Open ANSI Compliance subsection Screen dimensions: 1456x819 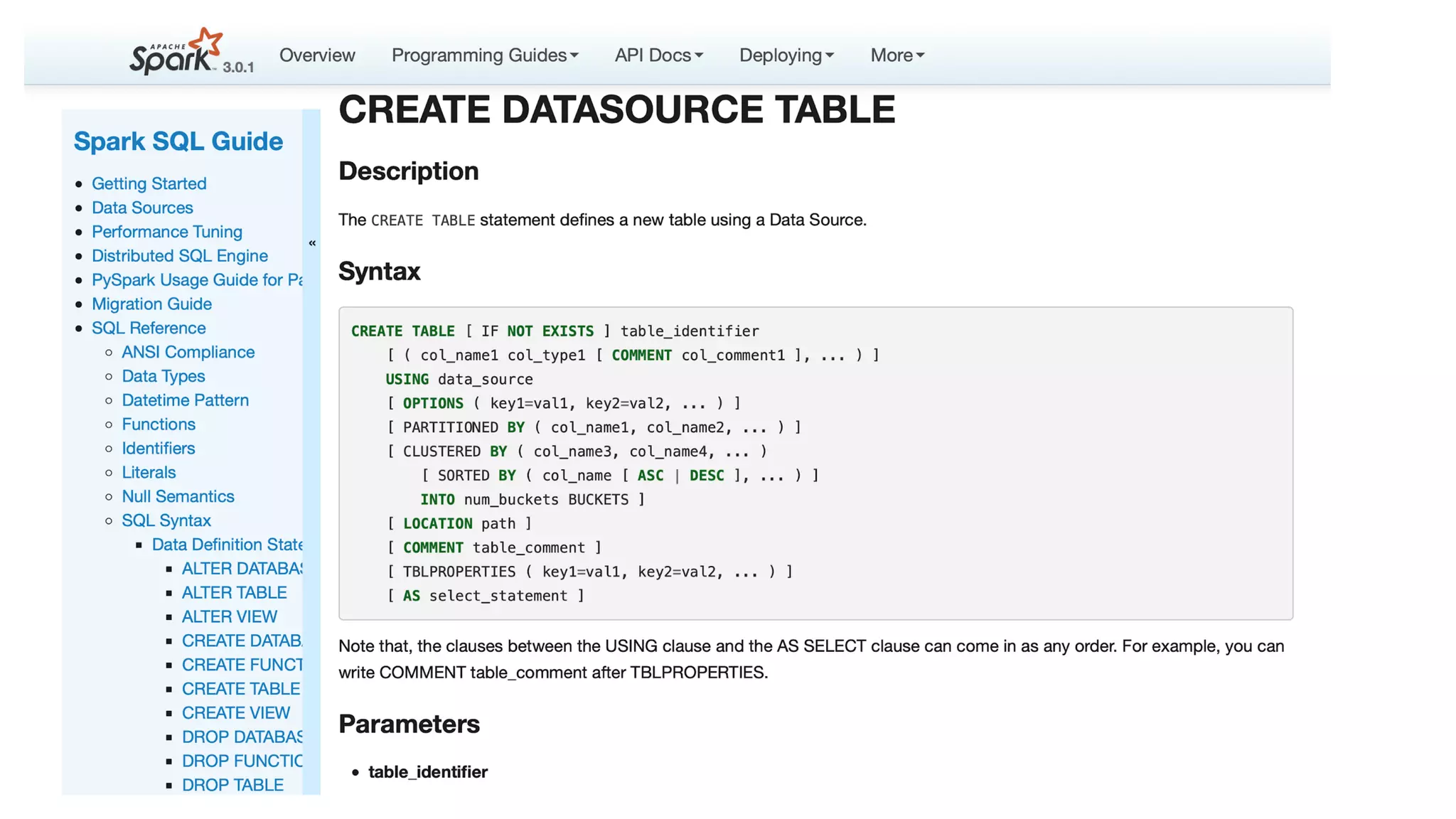click(x=188, y=353)
